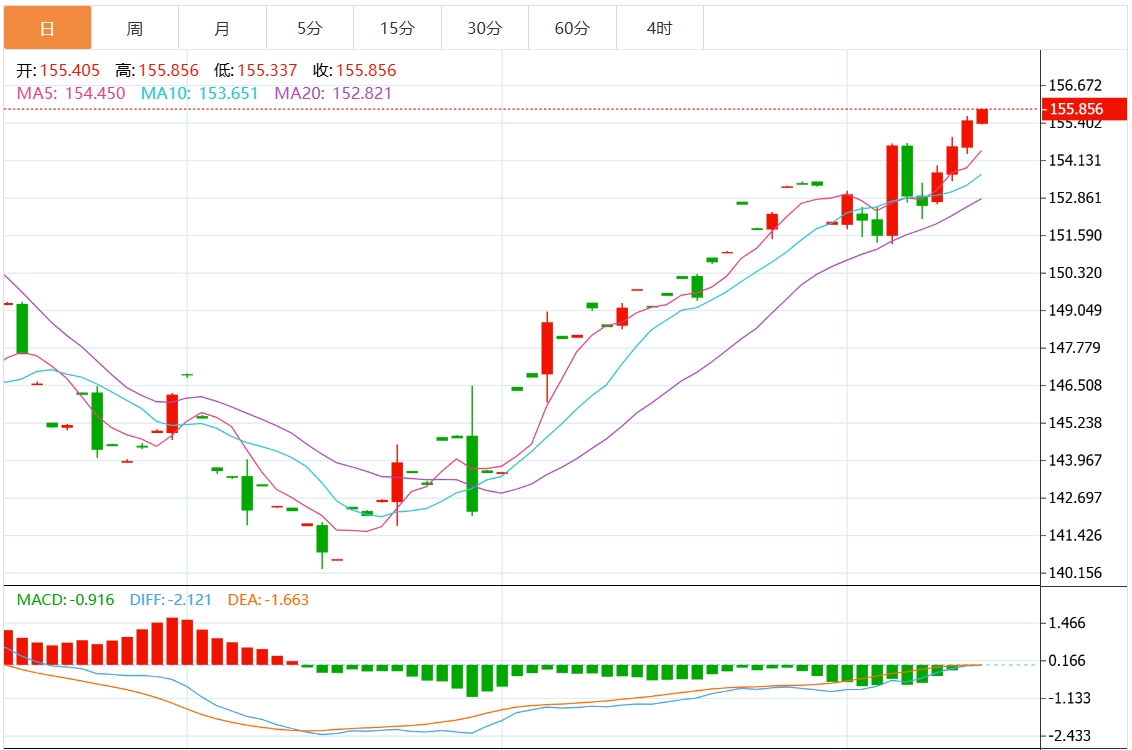This screenshot has height=750, width=1132.
Task: Open the 月 monthly chart tab
Action: tap(222, 28)
